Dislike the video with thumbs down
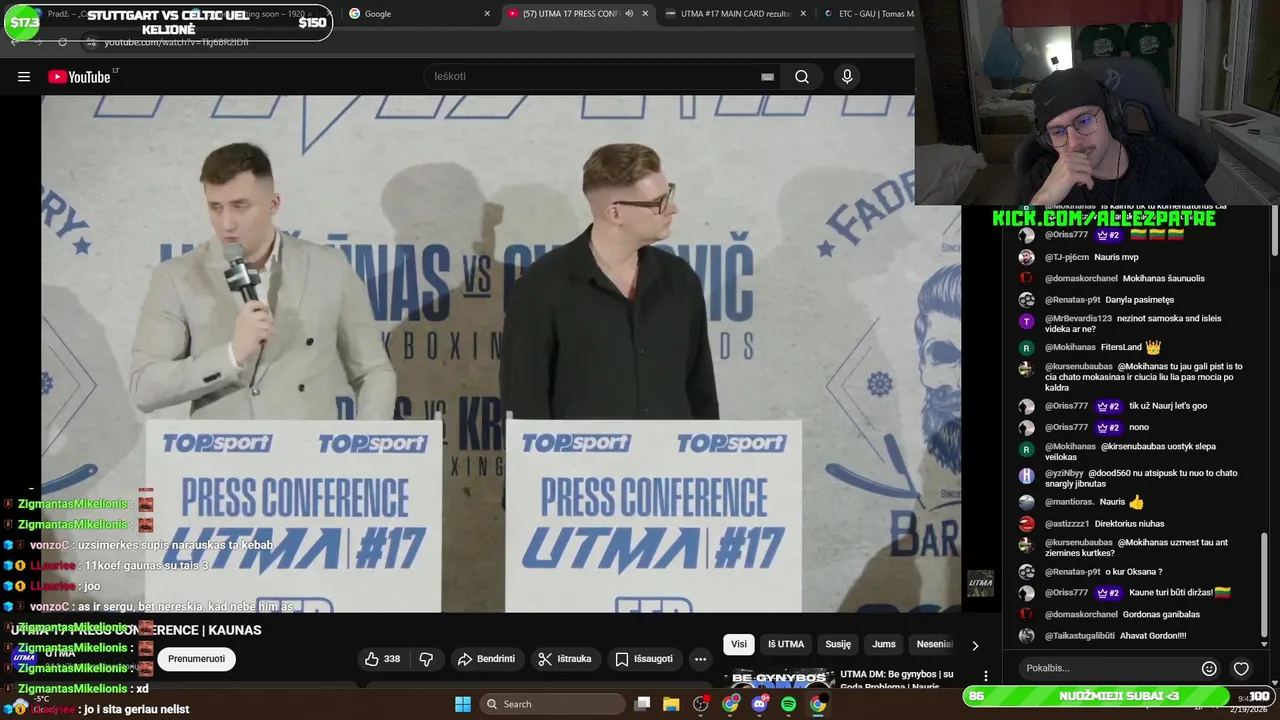 click(x=426, y=659)
